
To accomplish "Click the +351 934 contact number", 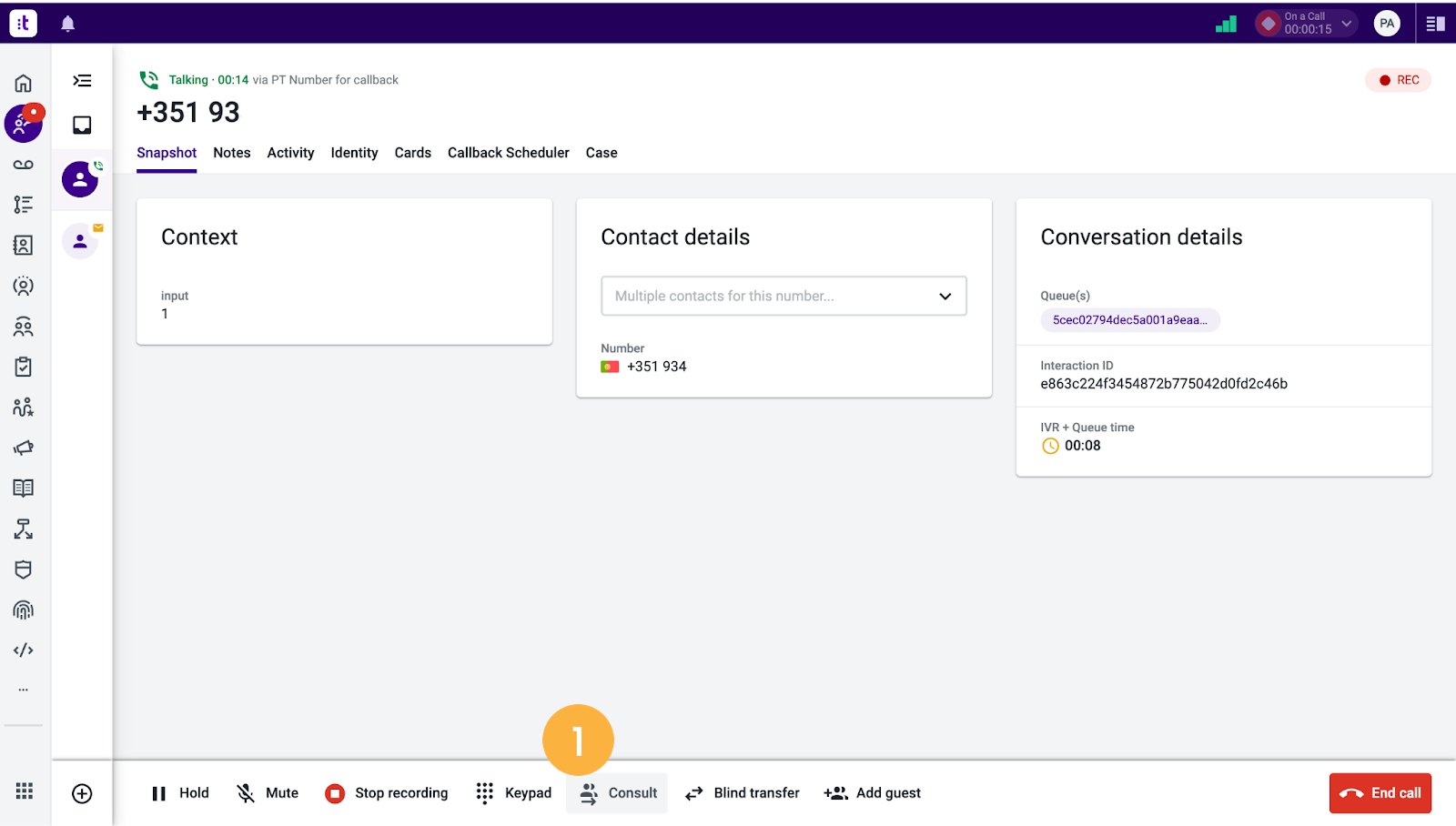I will (x=656, y=367).
